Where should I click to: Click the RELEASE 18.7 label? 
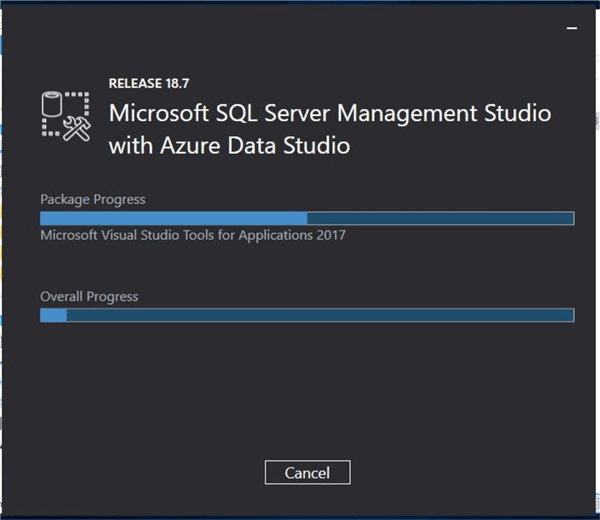click(147, 83)
